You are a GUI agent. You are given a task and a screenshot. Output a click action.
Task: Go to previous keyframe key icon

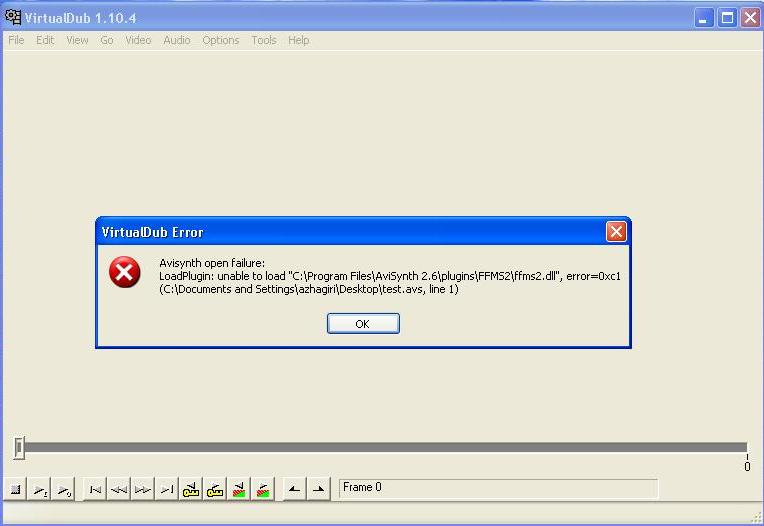(191, 489)
